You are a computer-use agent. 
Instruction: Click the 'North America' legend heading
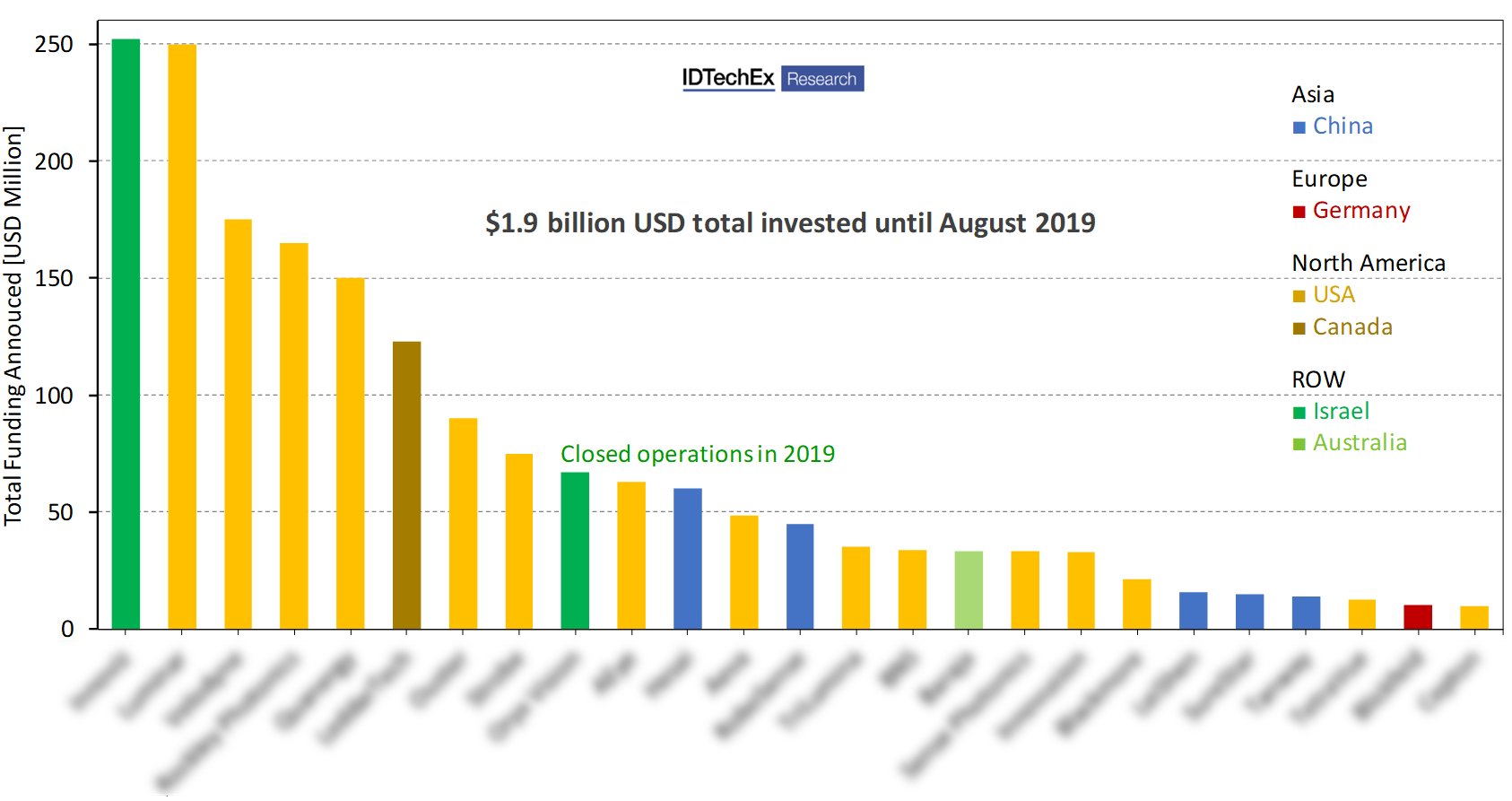click(x=1368, y=263)
